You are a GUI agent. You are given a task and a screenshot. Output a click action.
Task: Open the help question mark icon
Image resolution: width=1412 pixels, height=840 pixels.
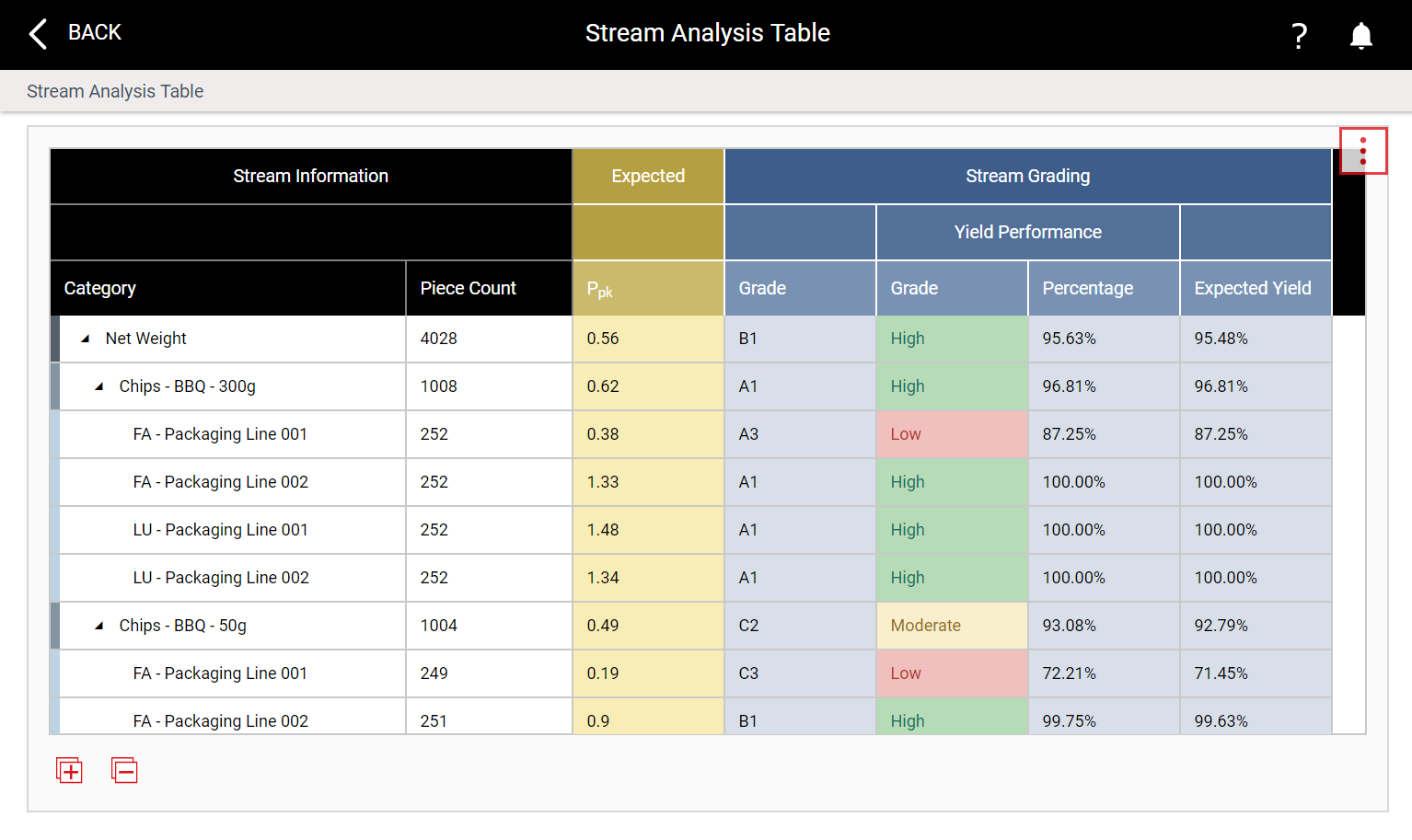pos(1299,36)
